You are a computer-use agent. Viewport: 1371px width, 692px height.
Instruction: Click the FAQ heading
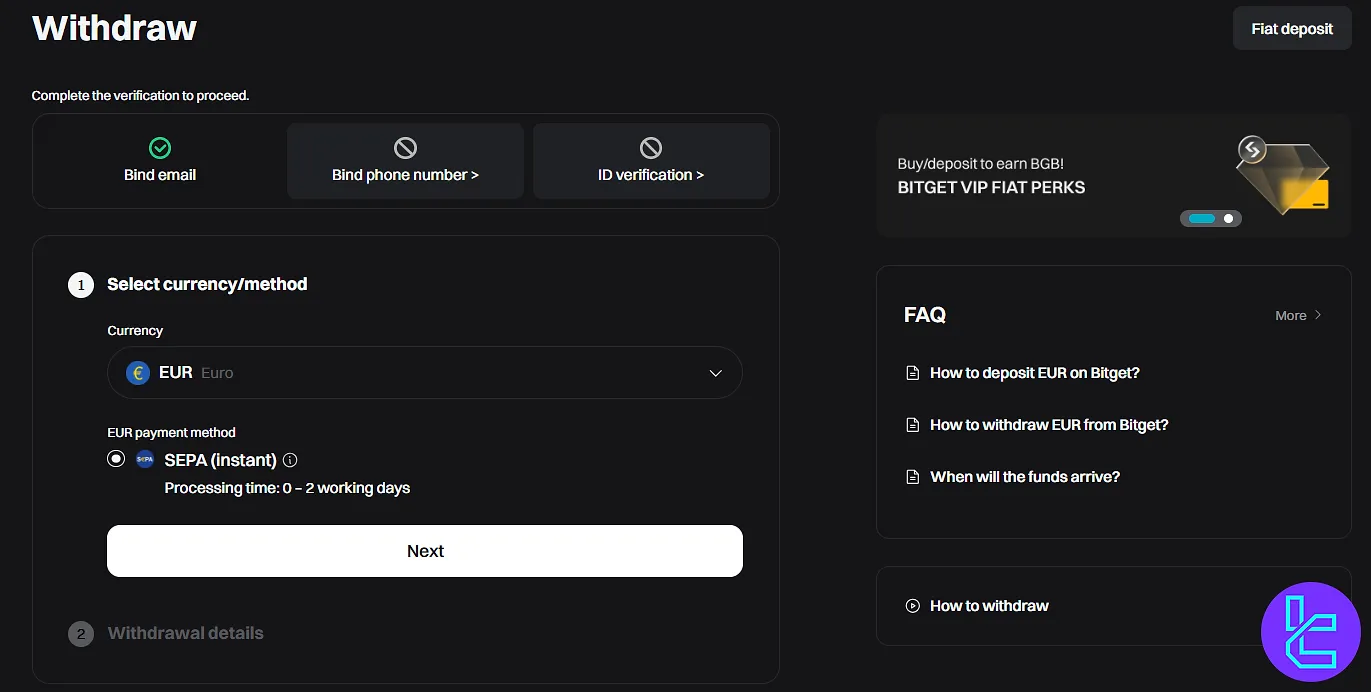925,315
